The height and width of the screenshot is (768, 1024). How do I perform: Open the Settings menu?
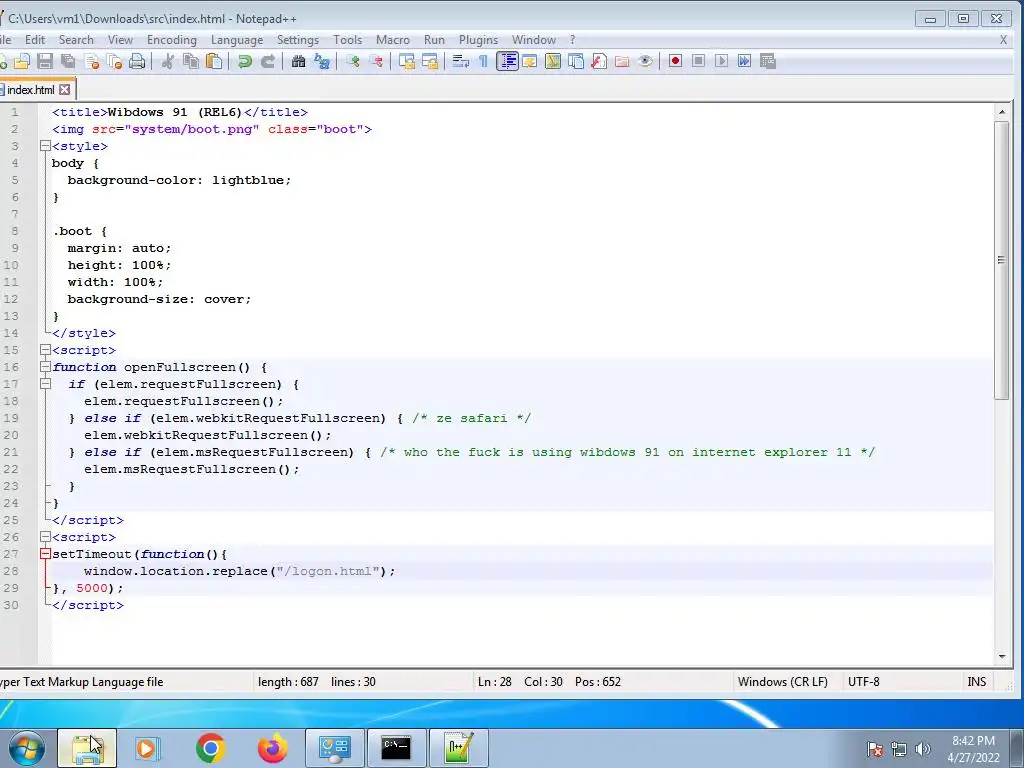pos(298,40)
